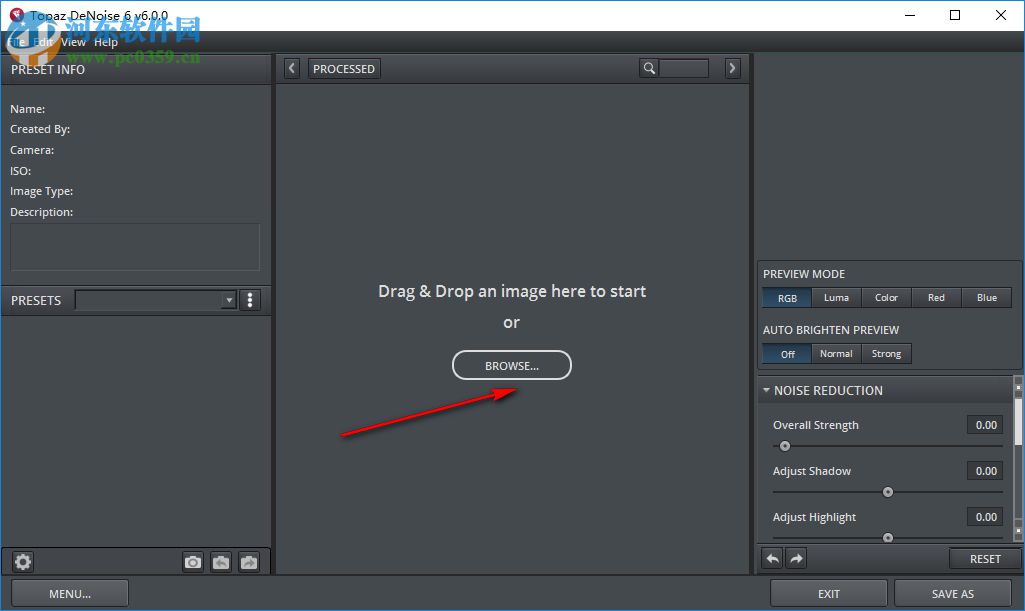1025x611 pixels.
Task: Click the Adjust Shadow slider handle
Action: pyautogui.click(x=888, y=492)
